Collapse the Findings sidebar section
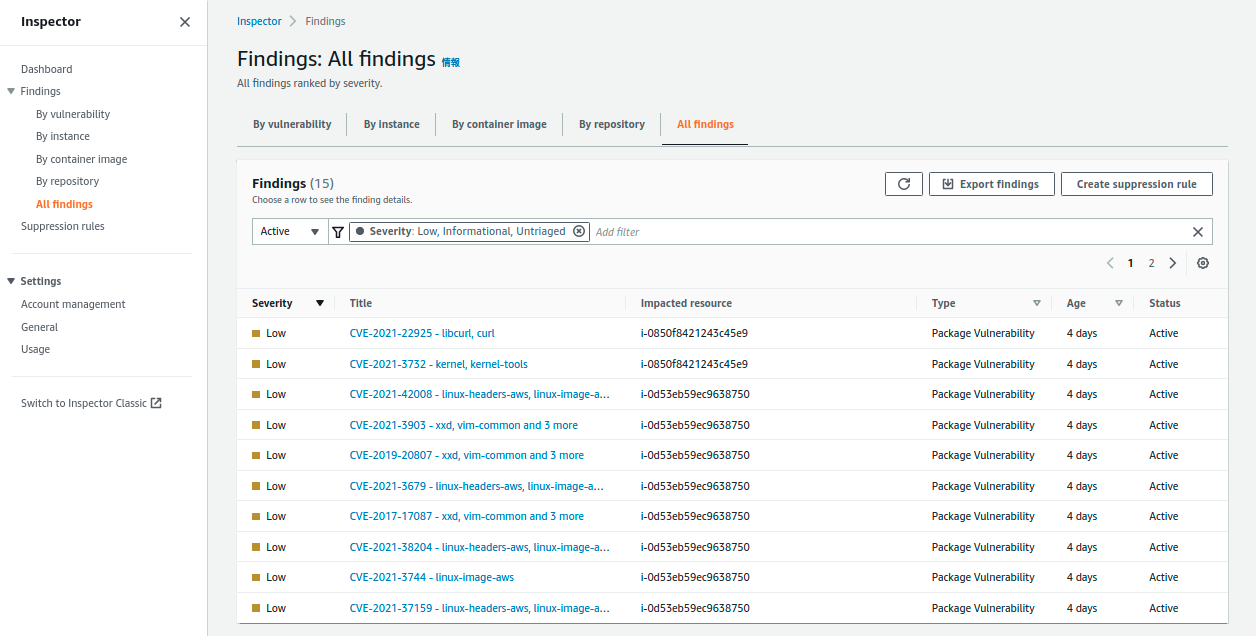Viewport: 1256px width, 636px height. [x=11, y=91]
